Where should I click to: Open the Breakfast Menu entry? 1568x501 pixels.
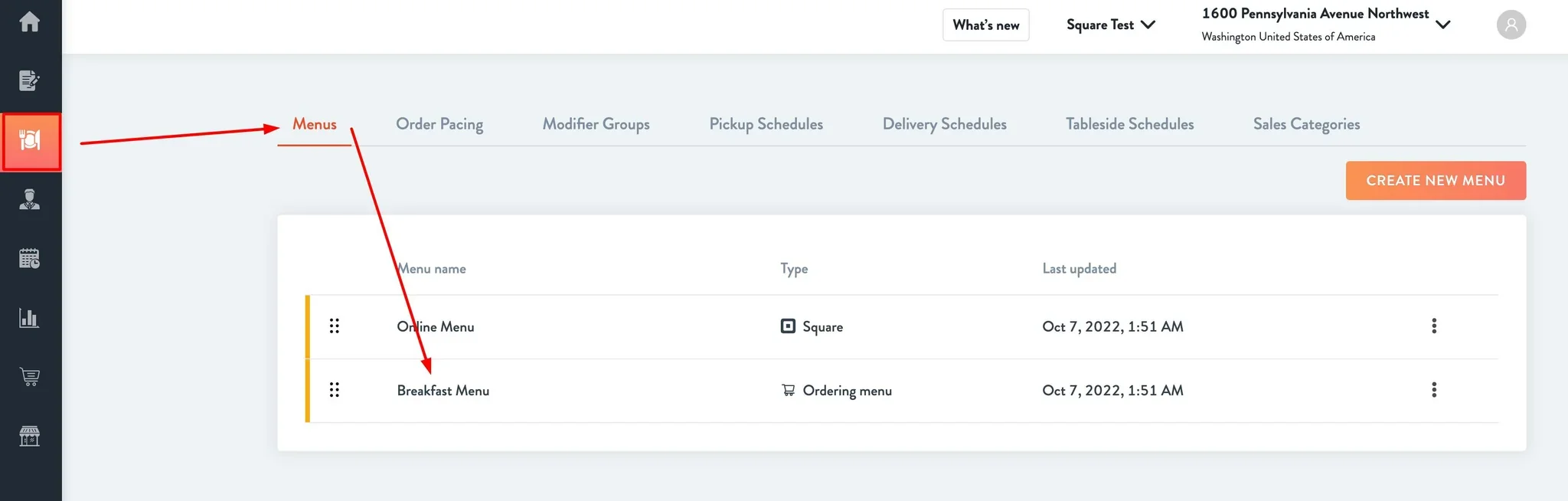click(443, 391)
